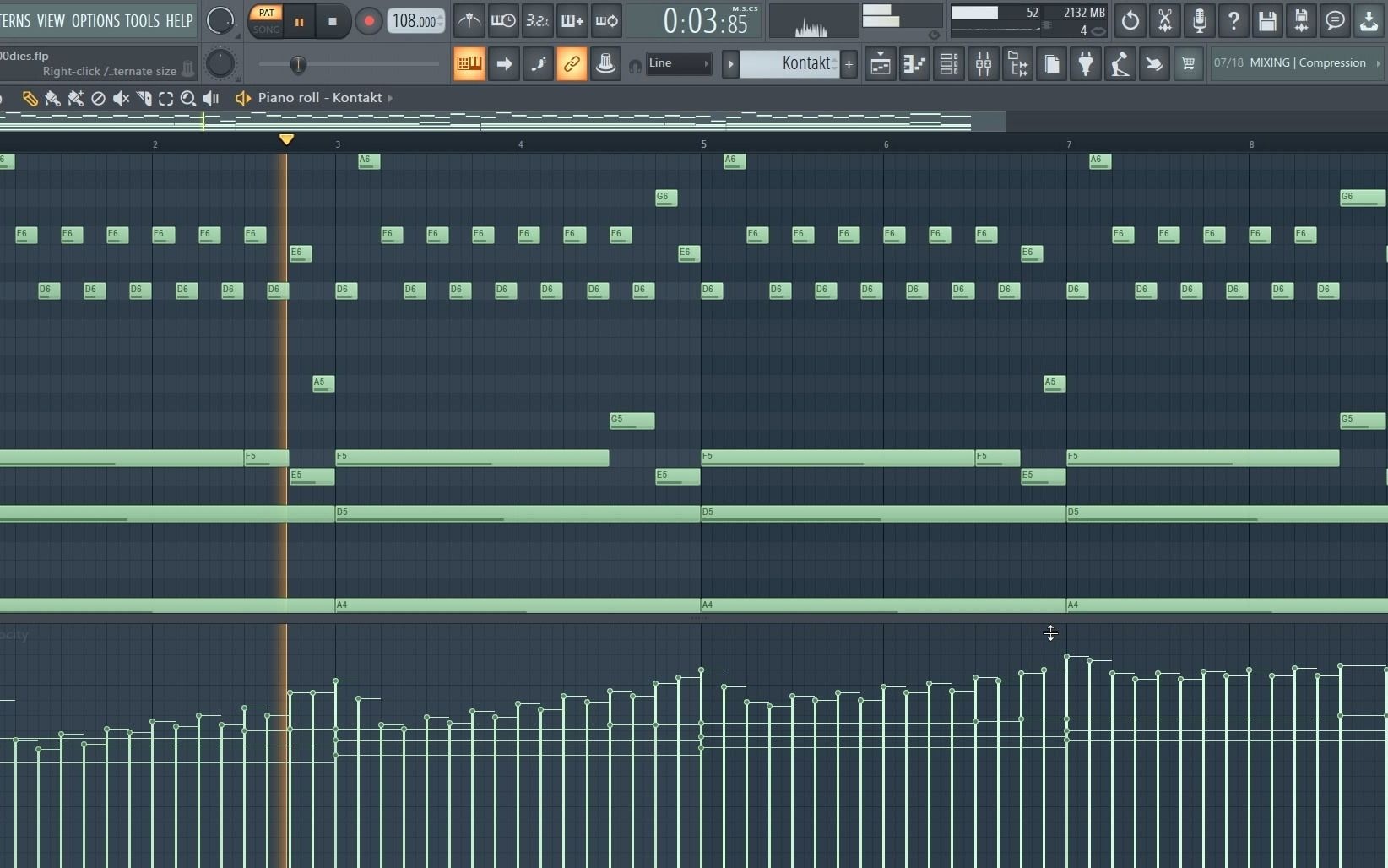1388x868 pixels.
Task: Click the snap magnet icon beside Line
Action: pyautogui.click(x=634, y=65)
